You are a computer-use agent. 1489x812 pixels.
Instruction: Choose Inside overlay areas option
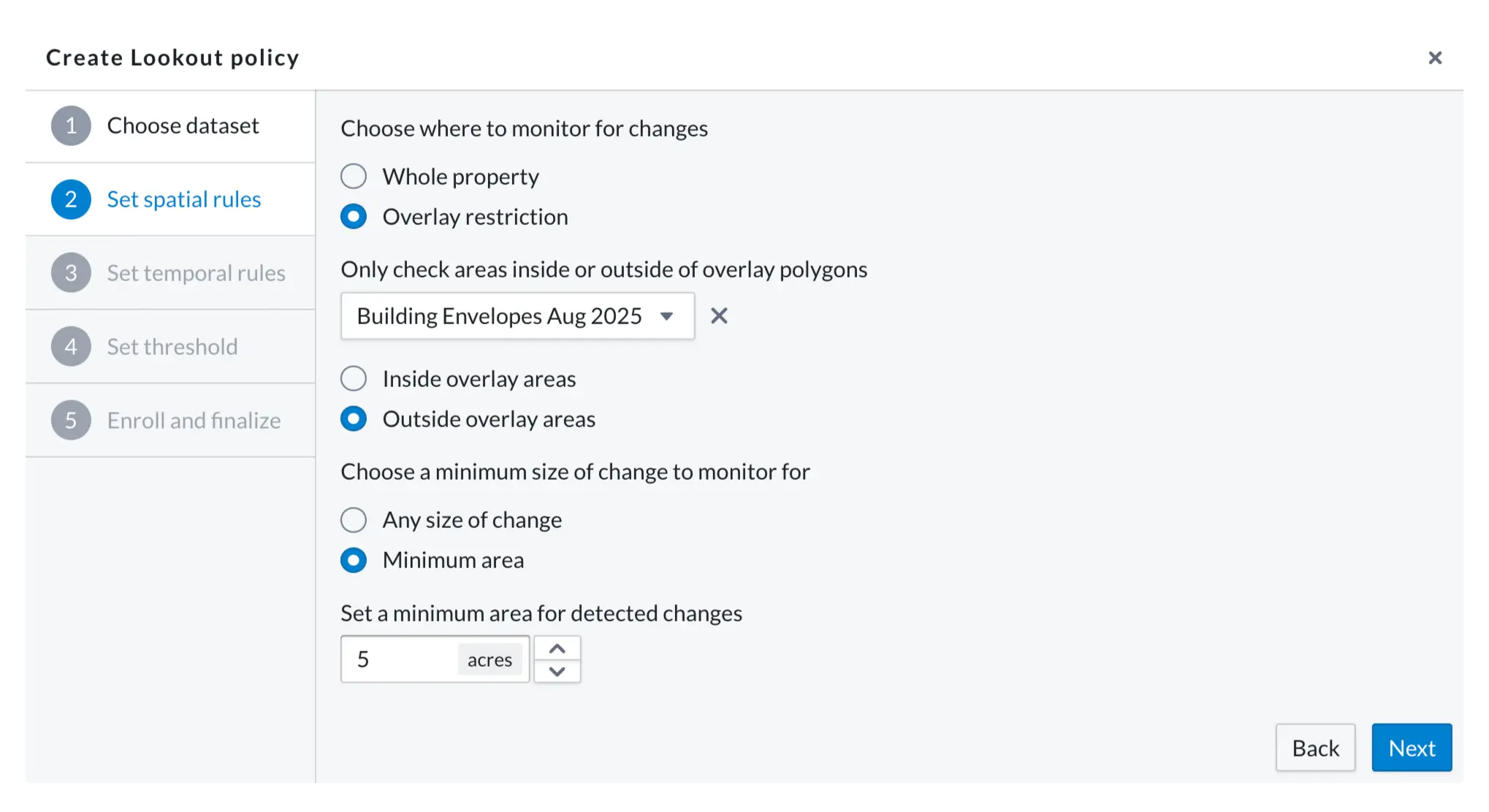(354, 378)
